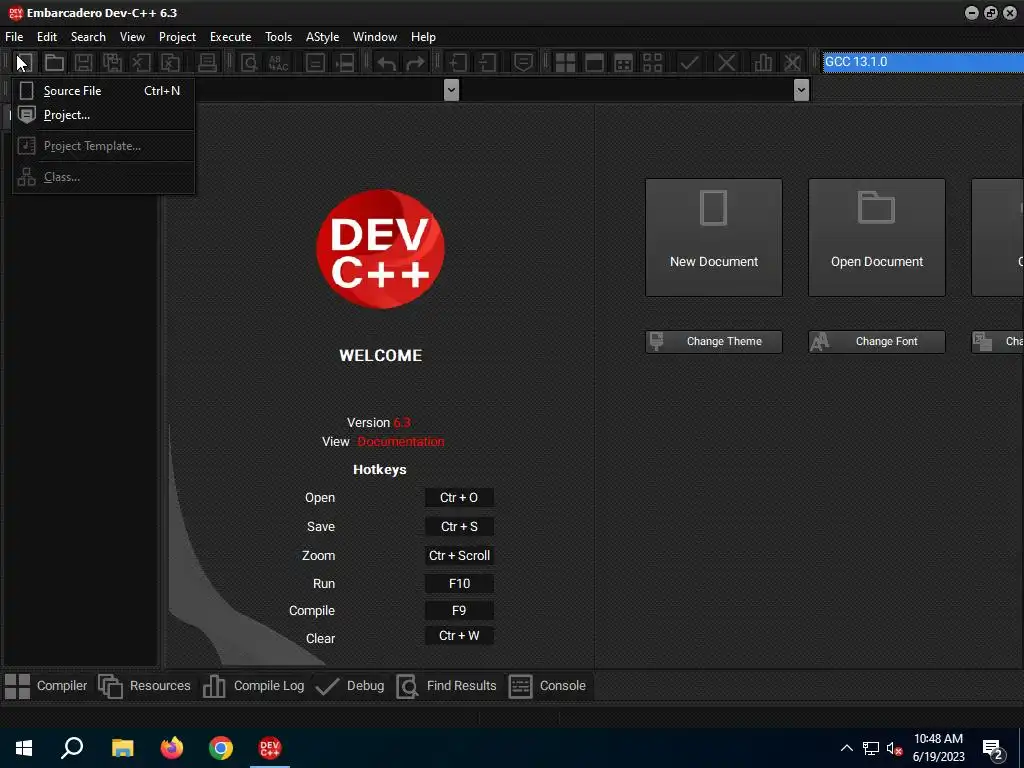Open the Find Results tab
1024x768 pixels.
coord(447,686)
